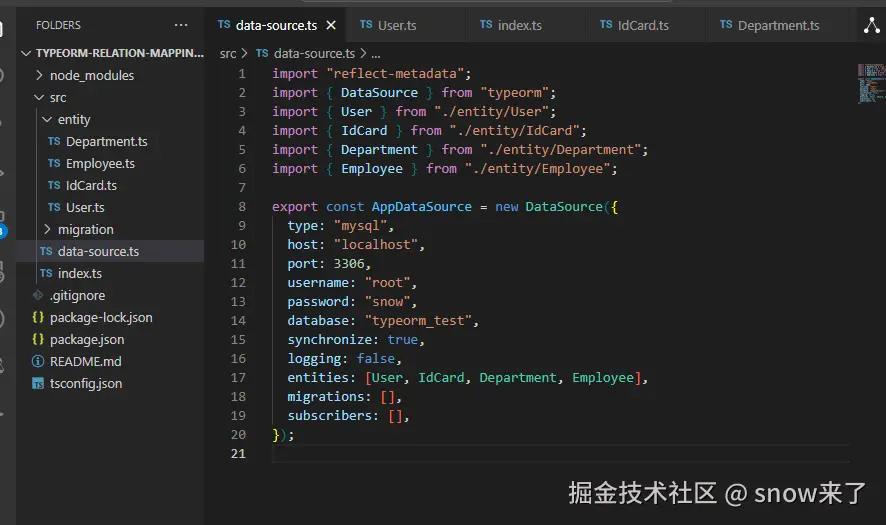The width and height of the screenshot is (886, 525).
Task: Switch to the IdCard.ts tab
Action: (x=645, y=25)
